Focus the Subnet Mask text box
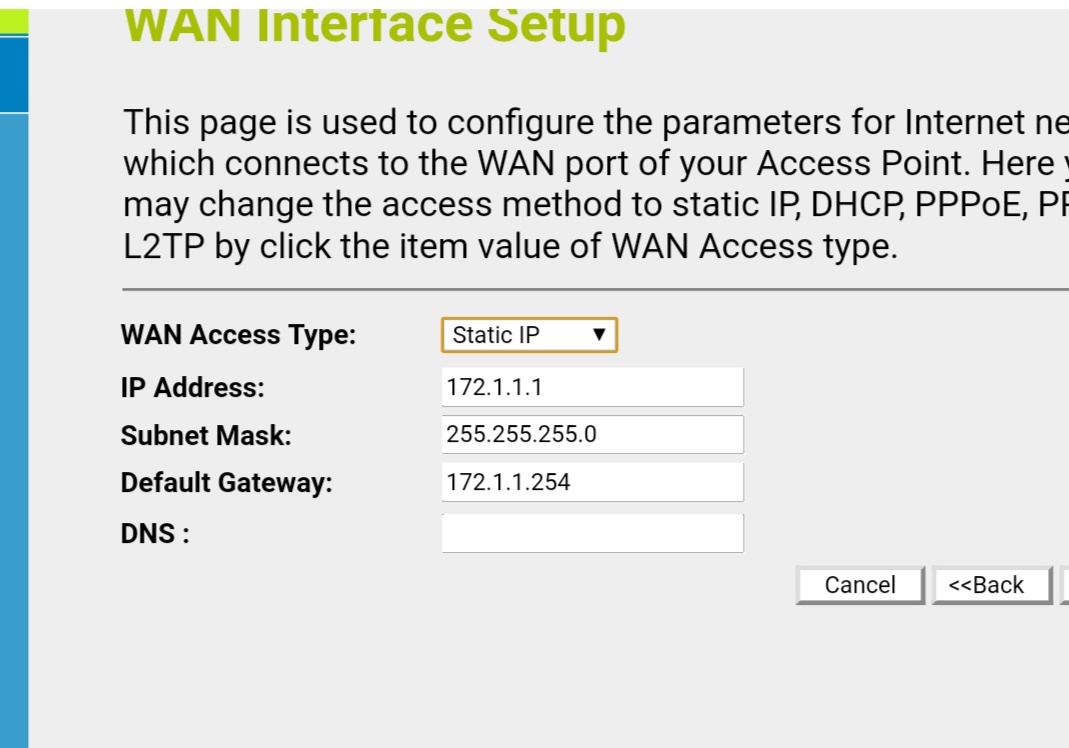This screenshot has width=1069, height=748. click(x=592, y=435)
